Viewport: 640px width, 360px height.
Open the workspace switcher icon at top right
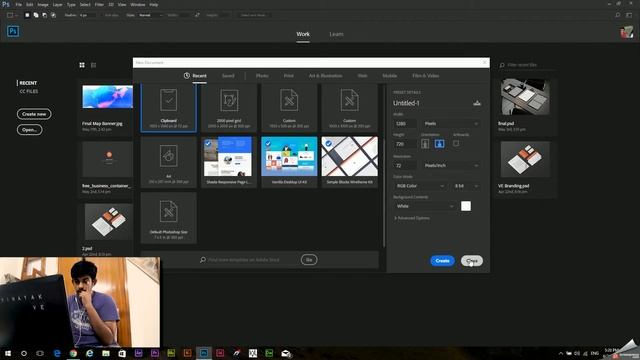click(629, 15)
